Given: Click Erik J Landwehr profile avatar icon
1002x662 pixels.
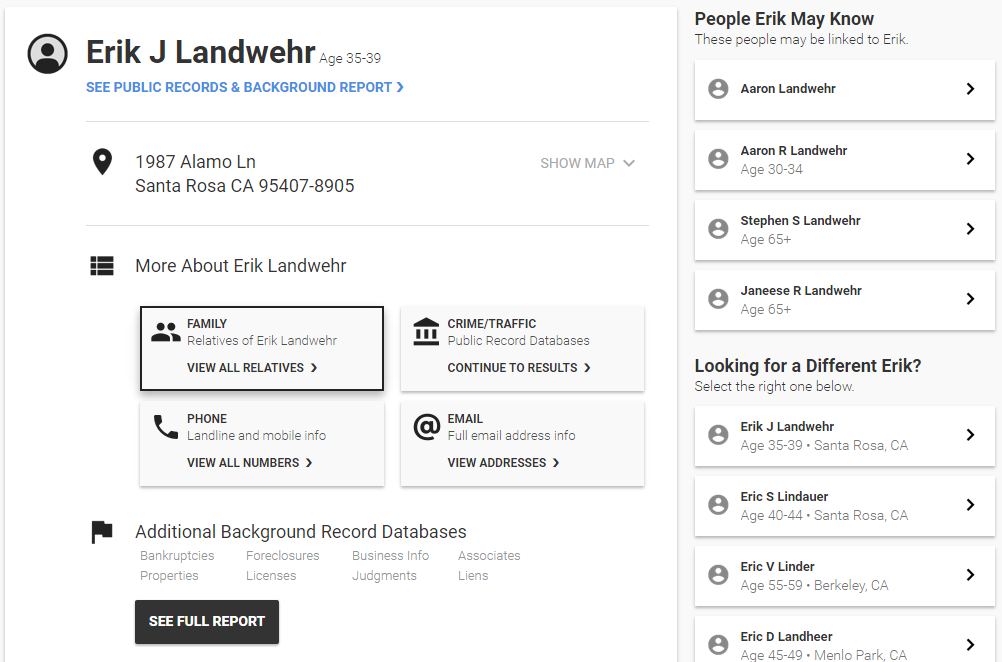Looking at the screenshot, I should (47, 54).
